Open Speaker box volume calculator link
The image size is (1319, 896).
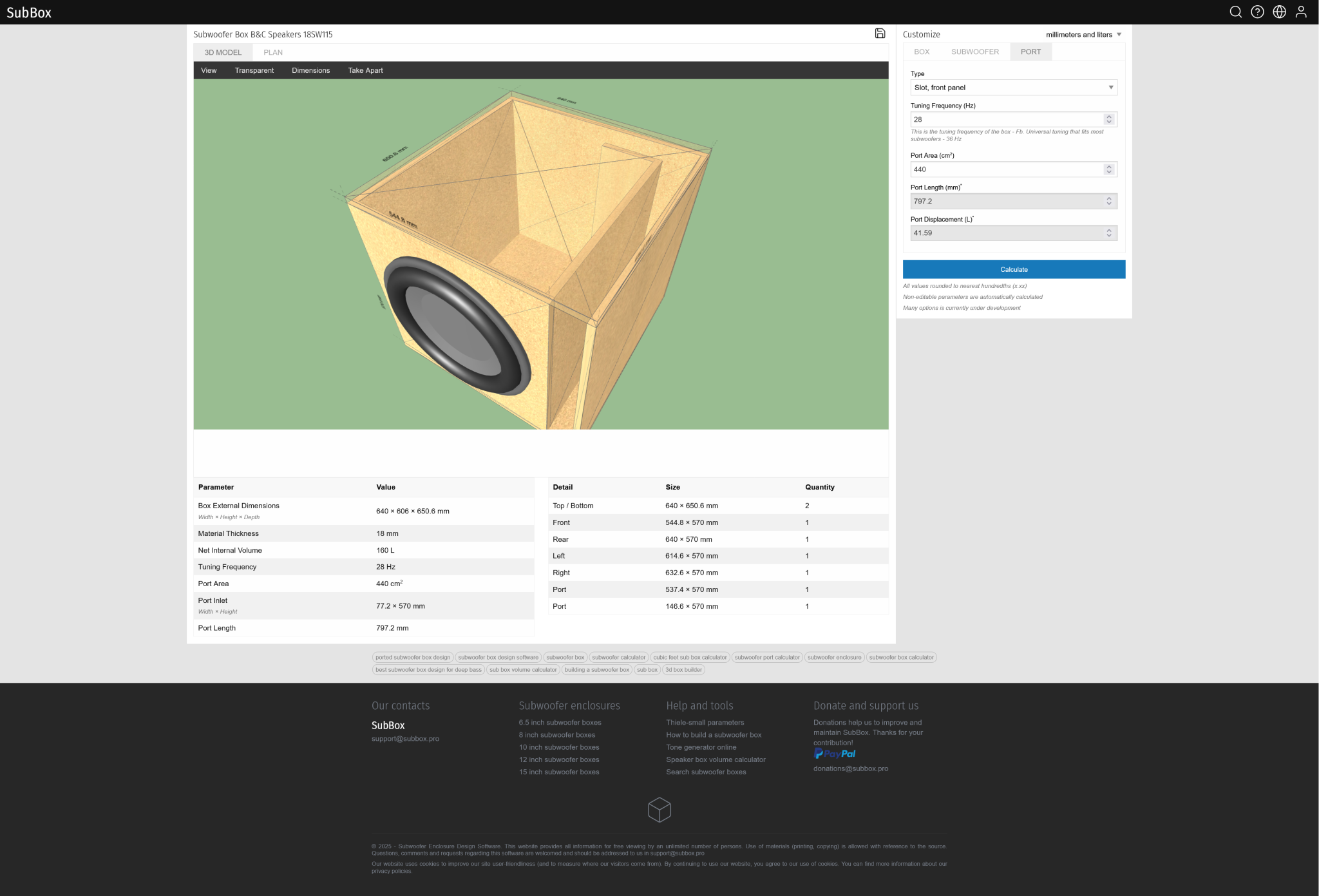pyautogui.click(x=716, y=760)
